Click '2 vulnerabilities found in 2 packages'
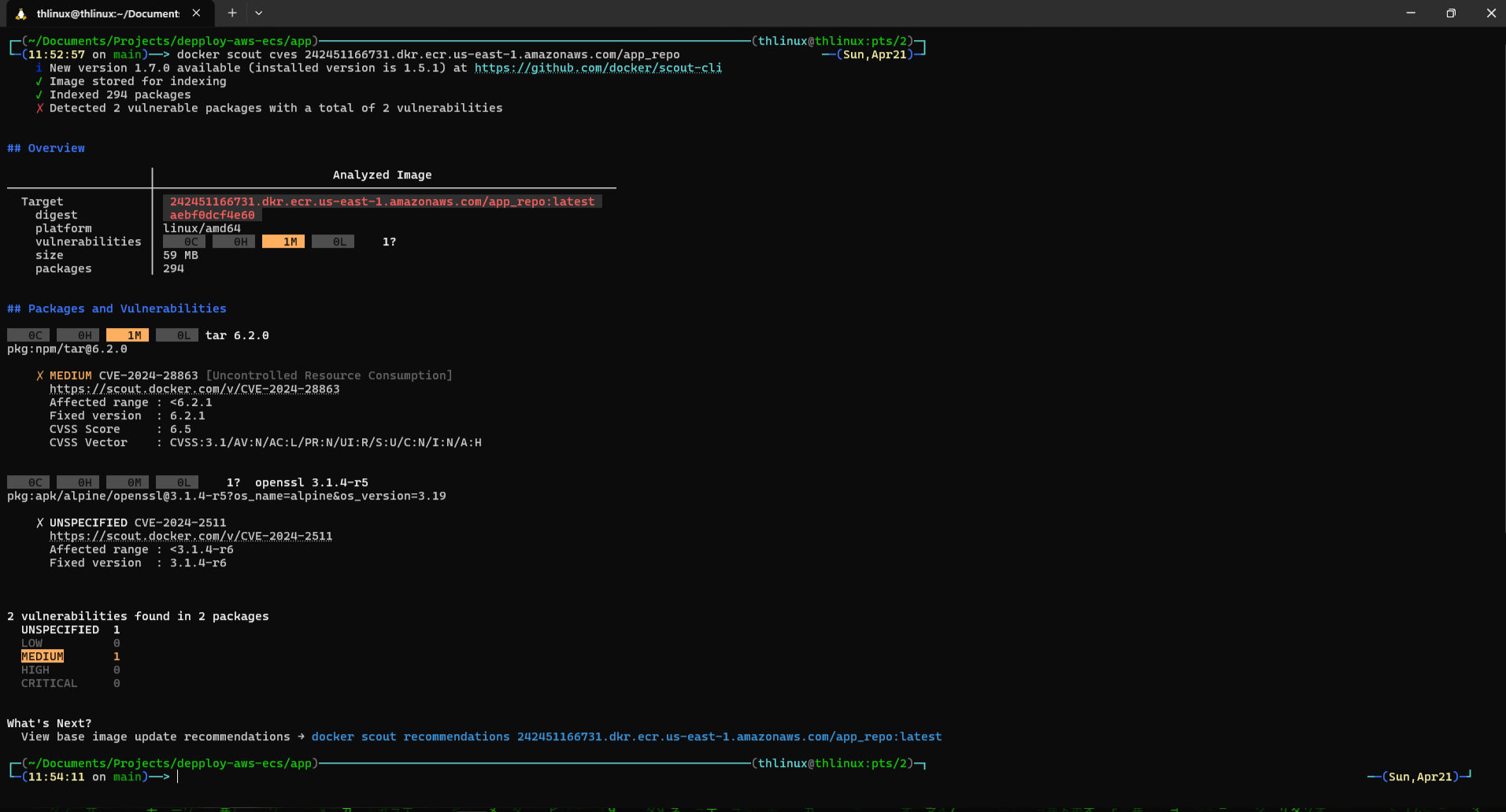Viewport: 1506px width, 812px height. click(138, 616)
